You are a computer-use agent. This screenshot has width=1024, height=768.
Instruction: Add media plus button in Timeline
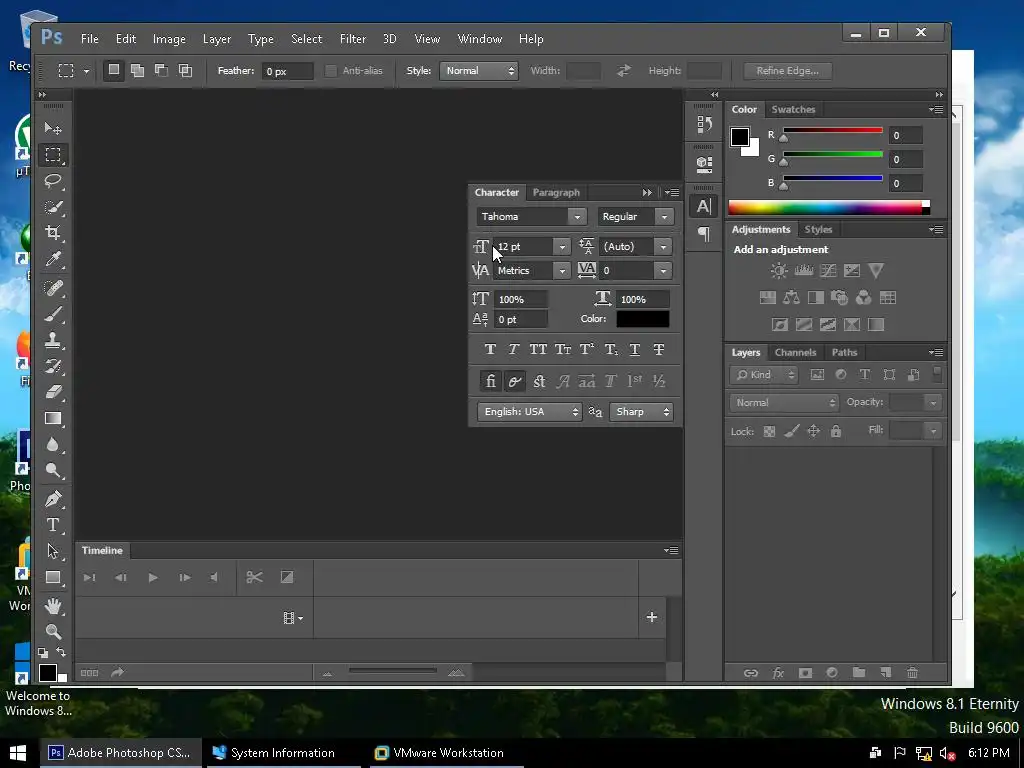651,617
